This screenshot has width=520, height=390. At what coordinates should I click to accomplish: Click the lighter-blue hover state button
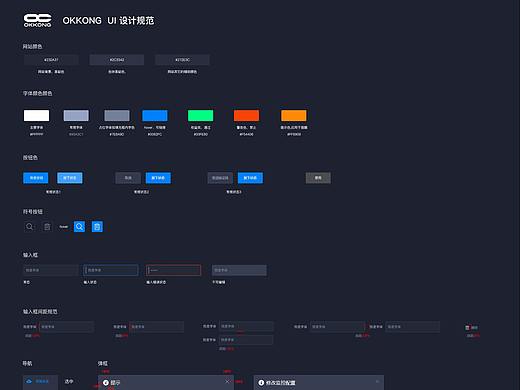[x=70, y=178]
